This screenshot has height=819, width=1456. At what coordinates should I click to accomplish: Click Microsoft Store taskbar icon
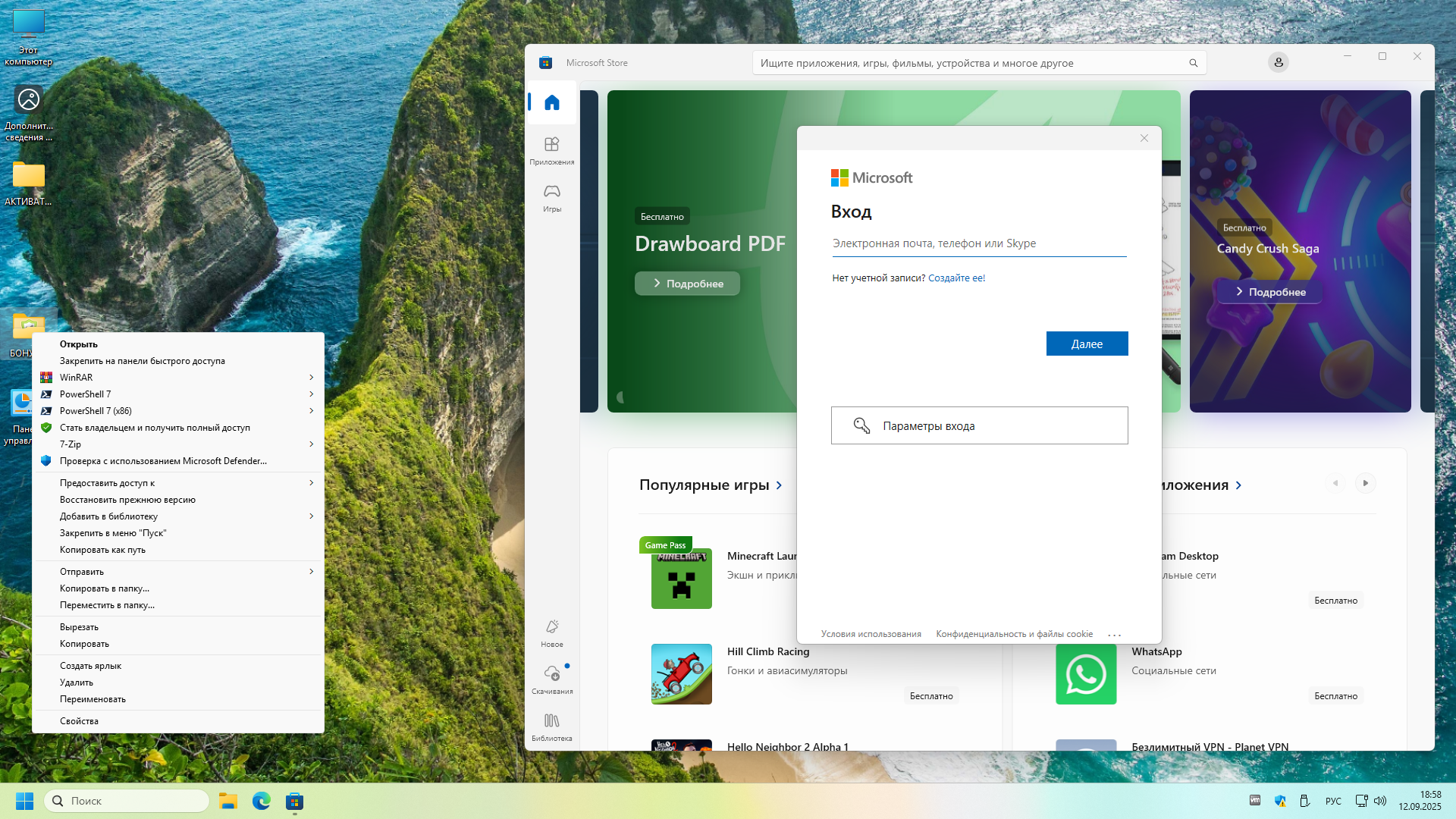(x=295, y=801)
